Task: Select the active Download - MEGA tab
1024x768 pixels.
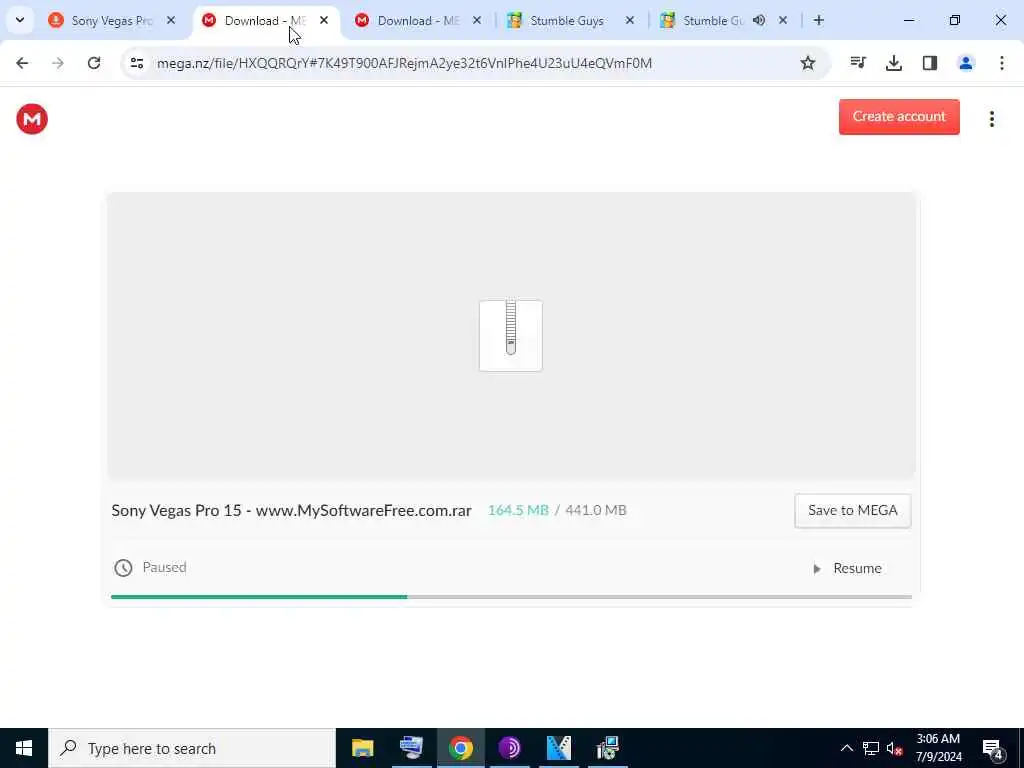Action: point(266,20)
